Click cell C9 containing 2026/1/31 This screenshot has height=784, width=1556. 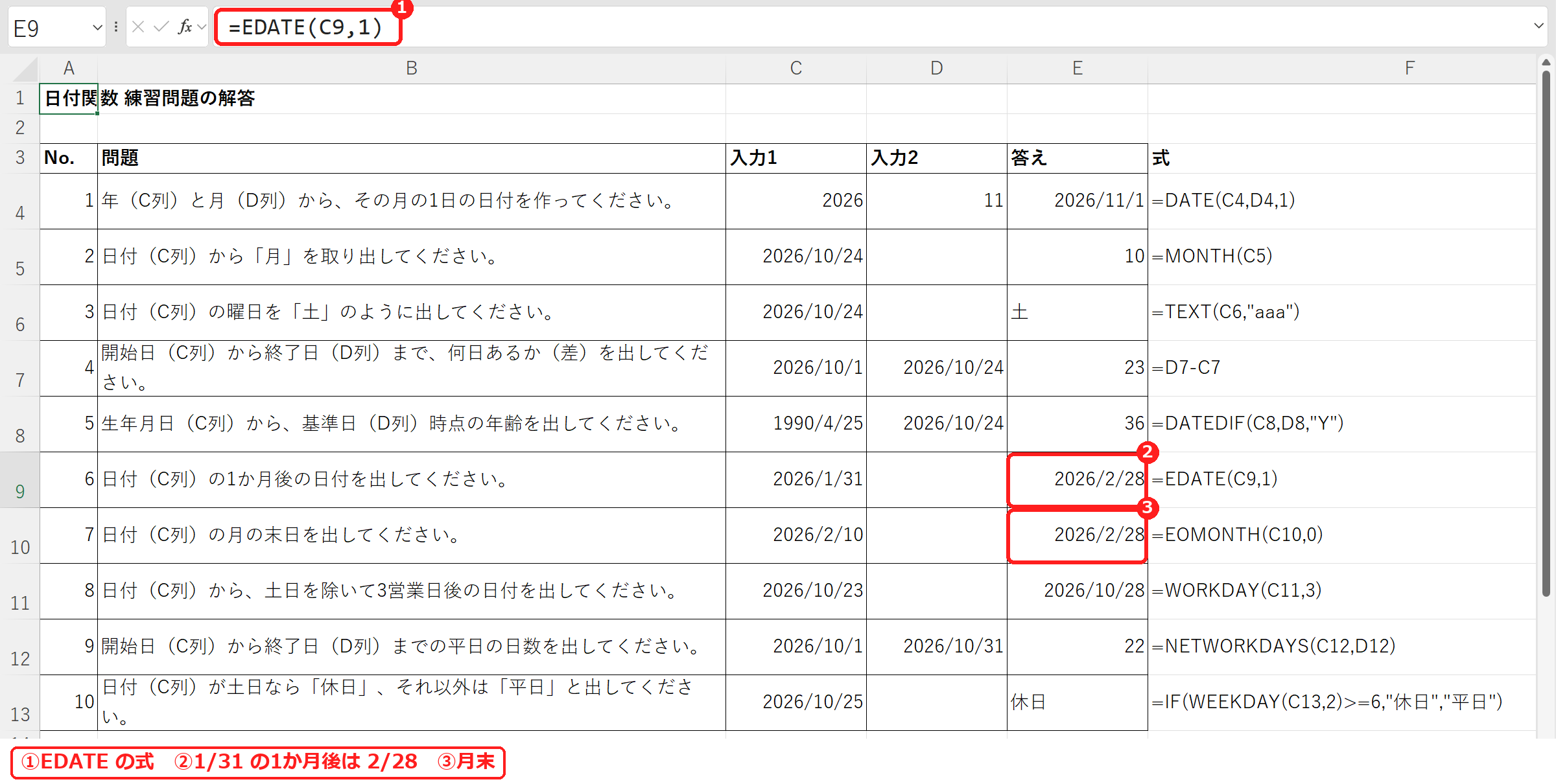click(x=796, y=479)
